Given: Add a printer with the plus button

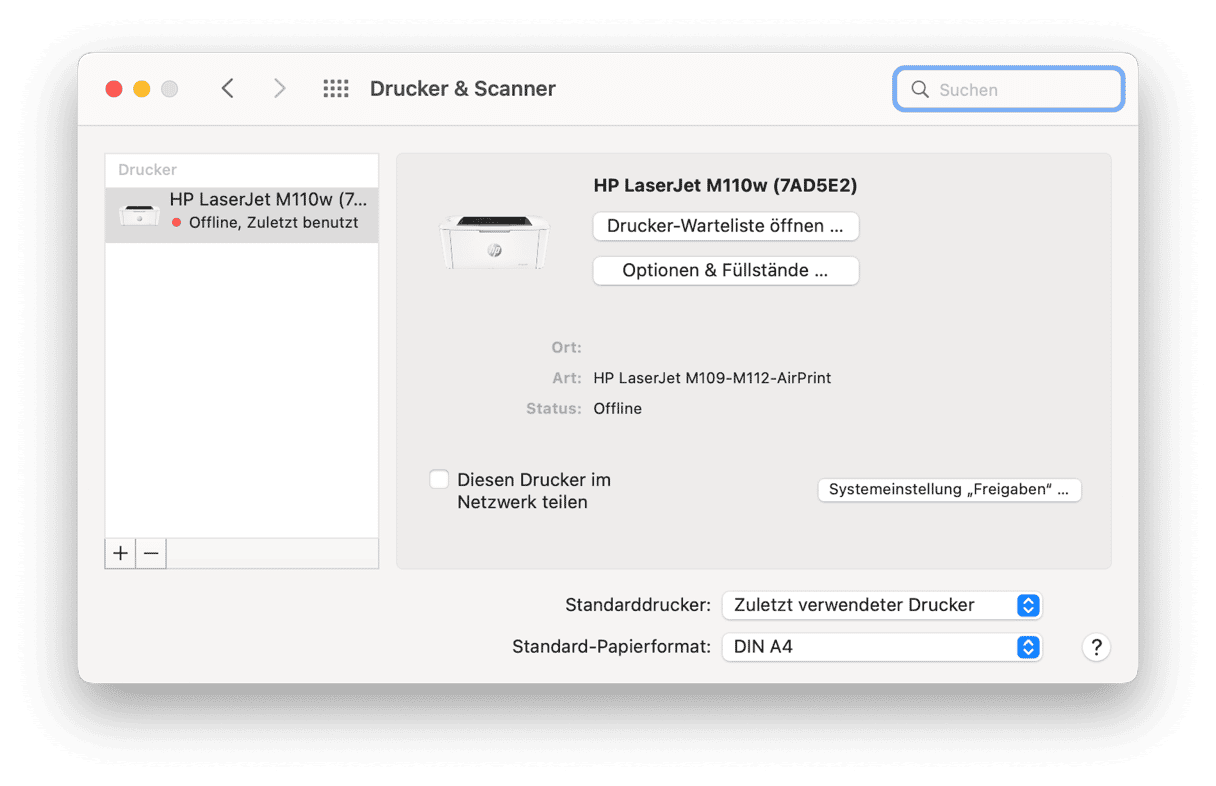Looking at the screenshot, I should pyautogui.click(x=121, y=553).
